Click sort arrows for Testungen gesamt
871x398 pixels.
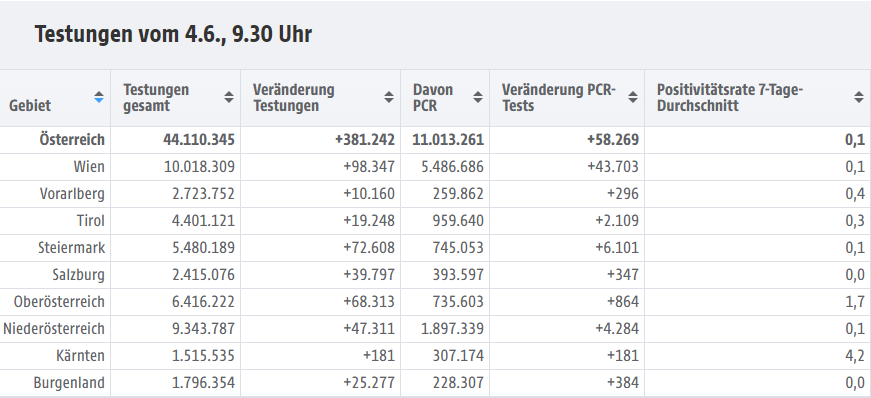pyautogui.click(x=229, y=97)
